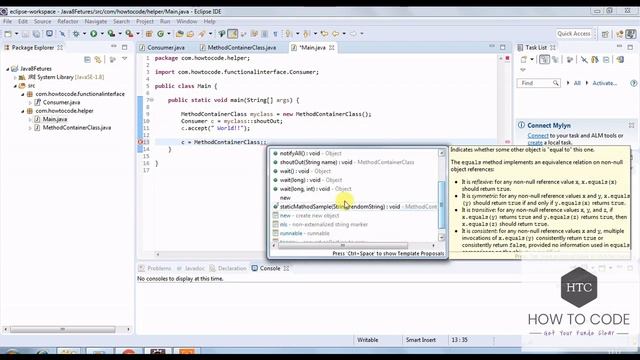Click the New file toolbar icon
This screenshot has height=360, width=640.
(x=8, y=34)
